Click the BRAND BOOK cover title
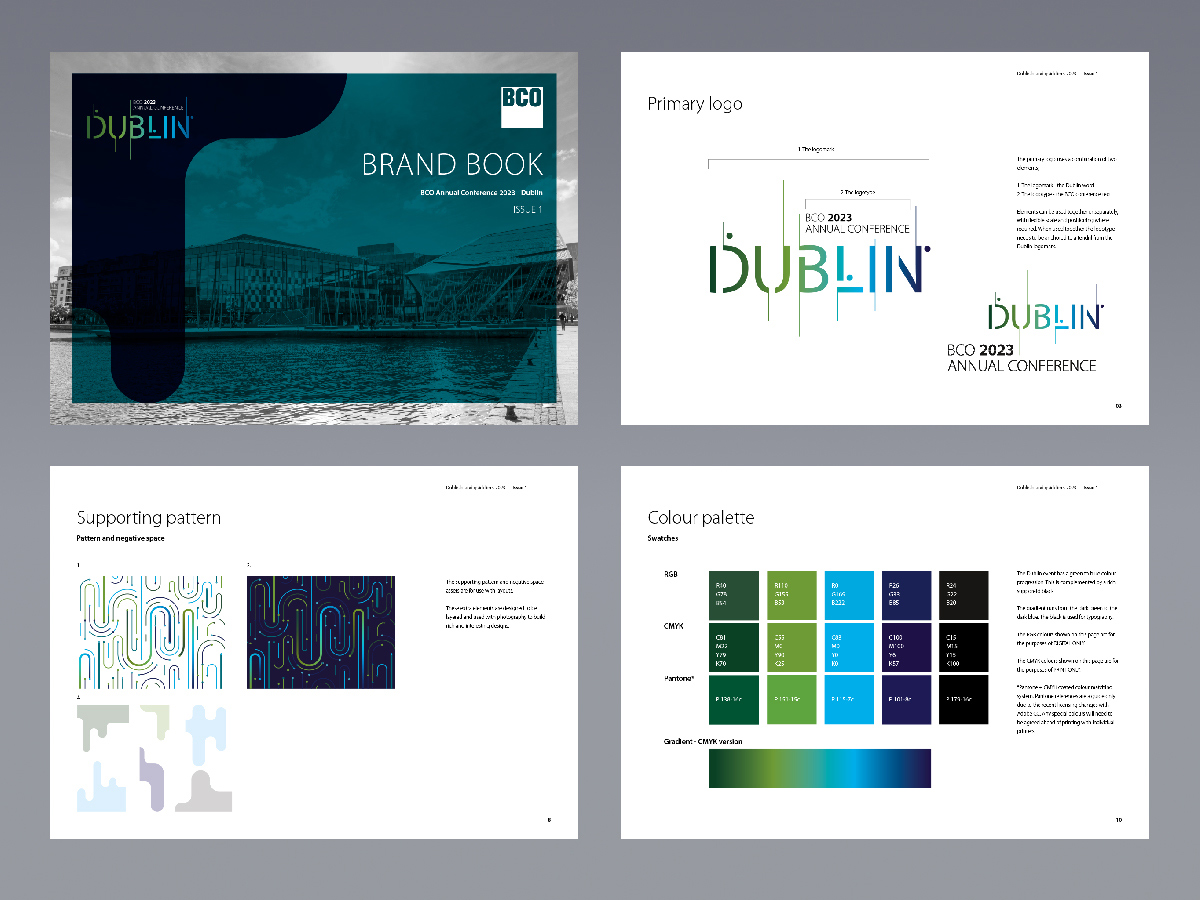This screenshot has width=1200, height=900. click(452, 164)
